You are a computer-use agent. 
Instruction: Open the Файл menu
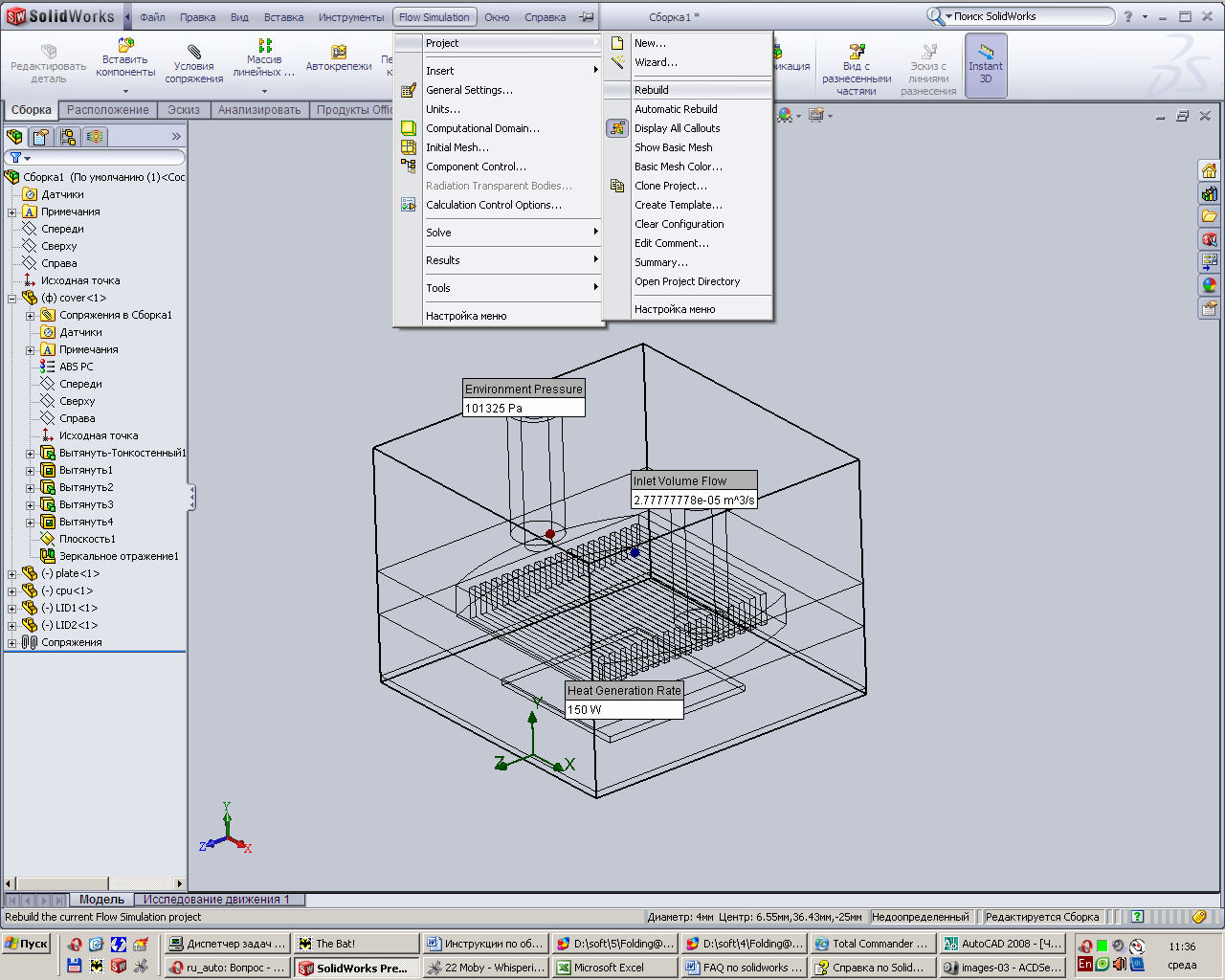(x=152, y=17)
